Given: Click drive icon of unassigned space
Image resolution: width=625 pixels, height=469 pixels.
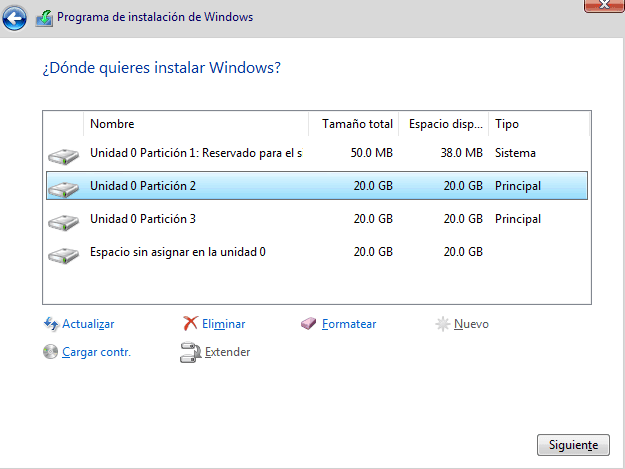Looking at the screenshot, I should [63, 254].
